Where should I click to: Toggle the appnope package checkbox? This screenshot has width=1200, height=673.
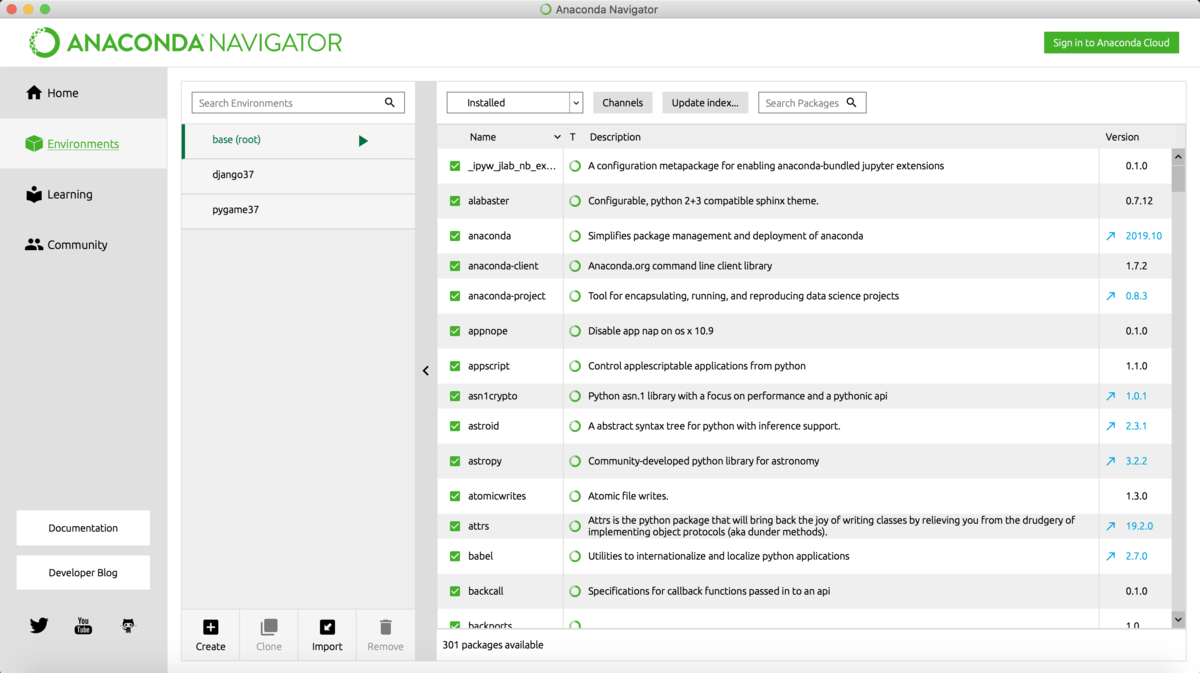pos(455,331)
